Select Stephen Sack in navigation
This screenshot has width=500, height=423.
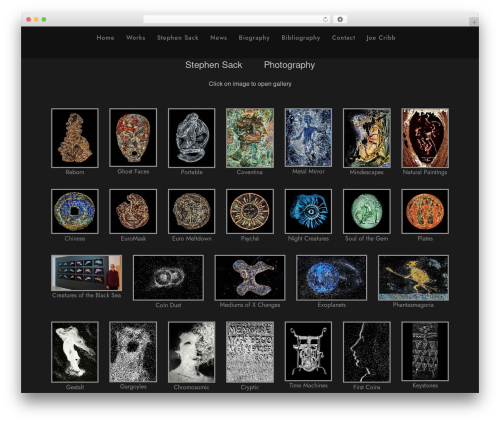click(x=178, y=38)
